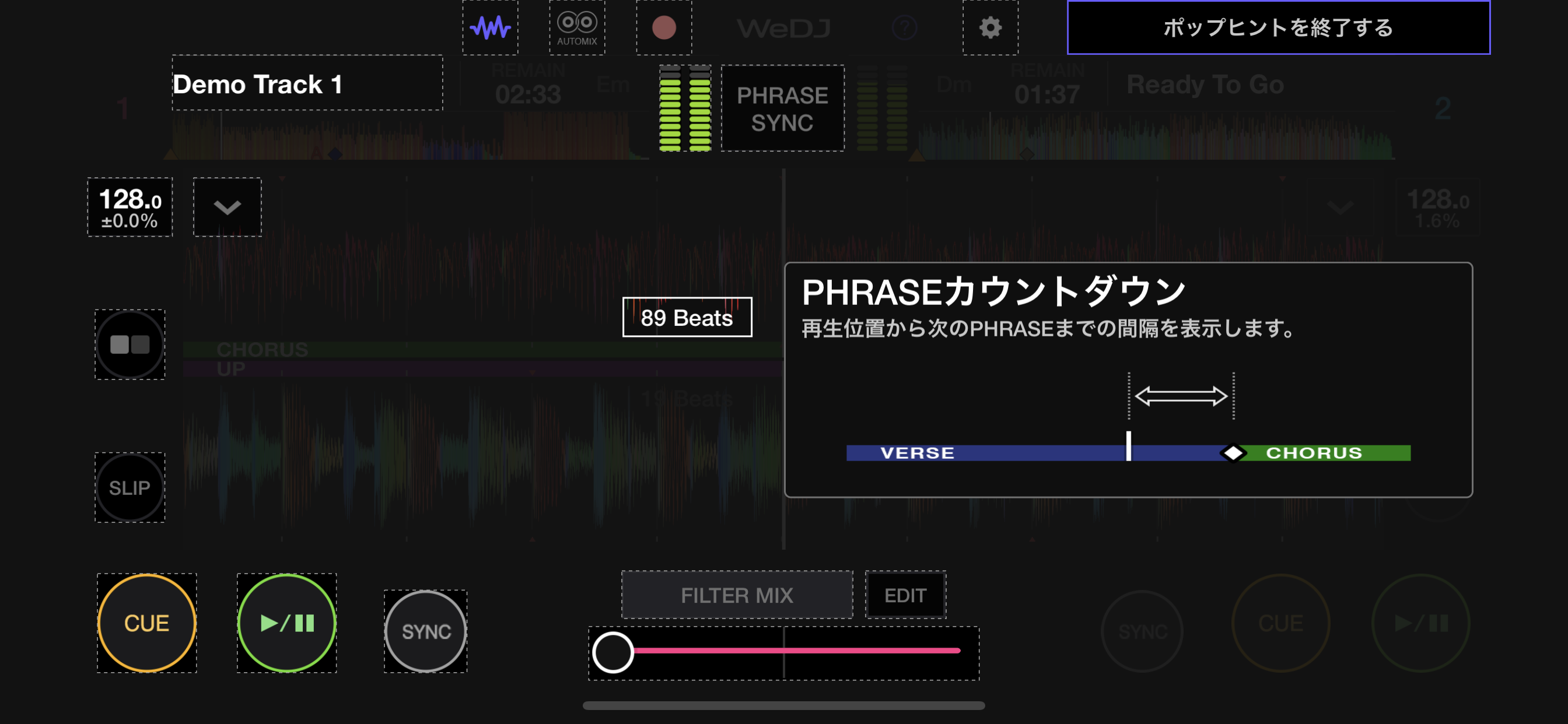This screenshot has height=724, width=1568.
Task: Open the FILTER MIX transition selector
Action: tap(737, 595)
